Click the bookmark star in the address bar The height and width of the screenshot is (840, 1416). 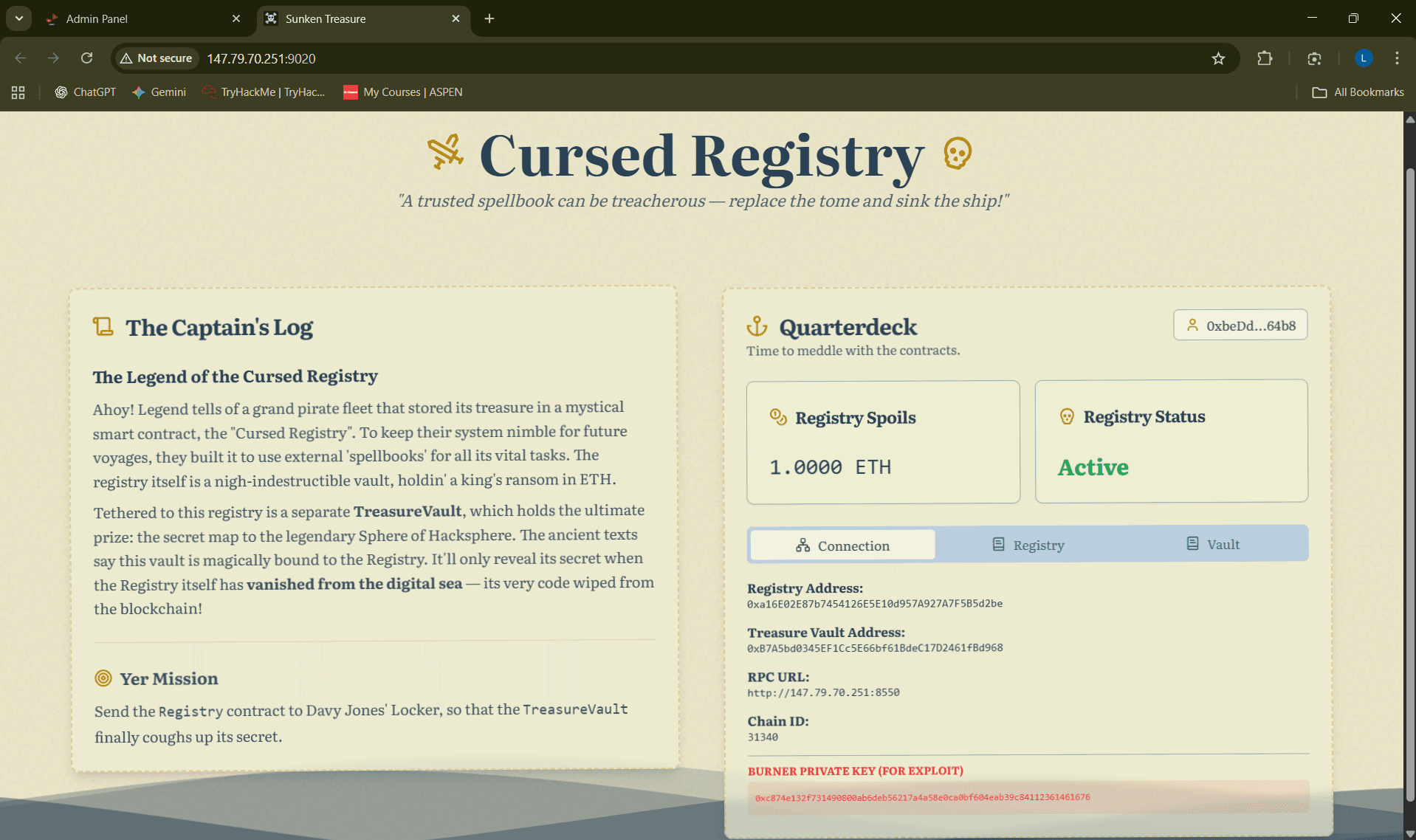1218,58
